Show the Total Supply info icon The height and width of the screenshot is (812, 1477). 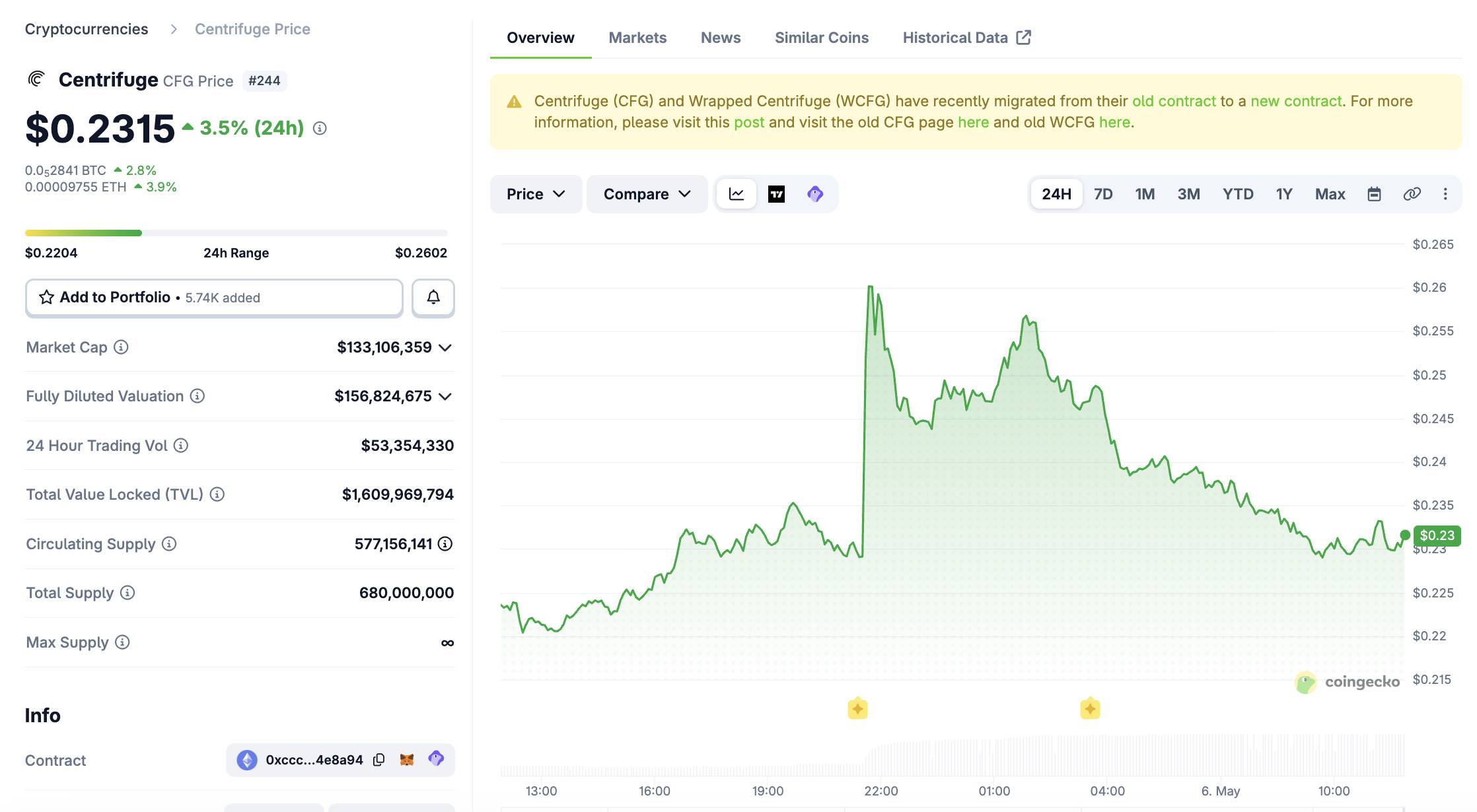127,593
